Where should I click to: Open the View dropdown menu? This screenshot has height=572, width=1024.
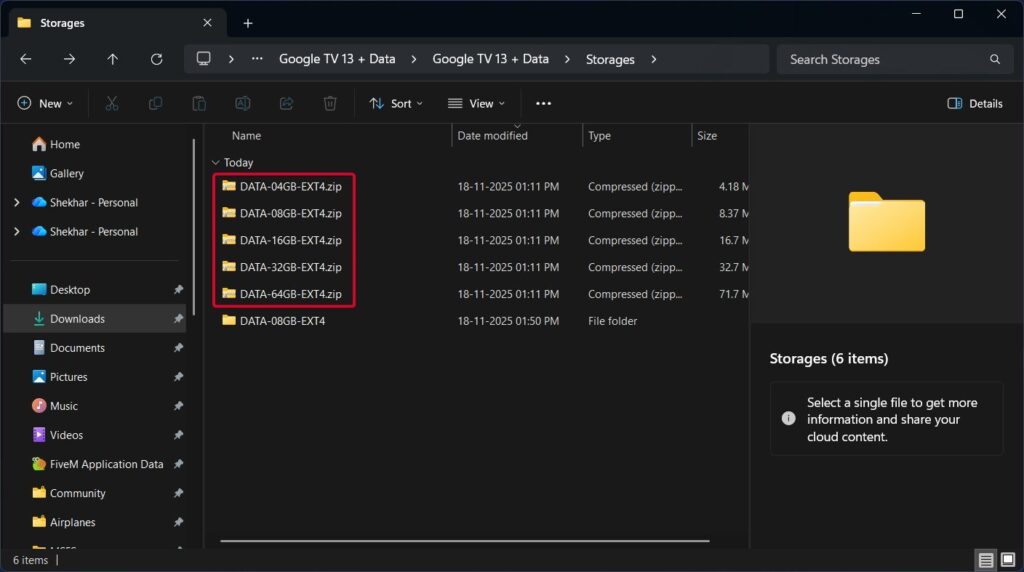pos(476,103)
